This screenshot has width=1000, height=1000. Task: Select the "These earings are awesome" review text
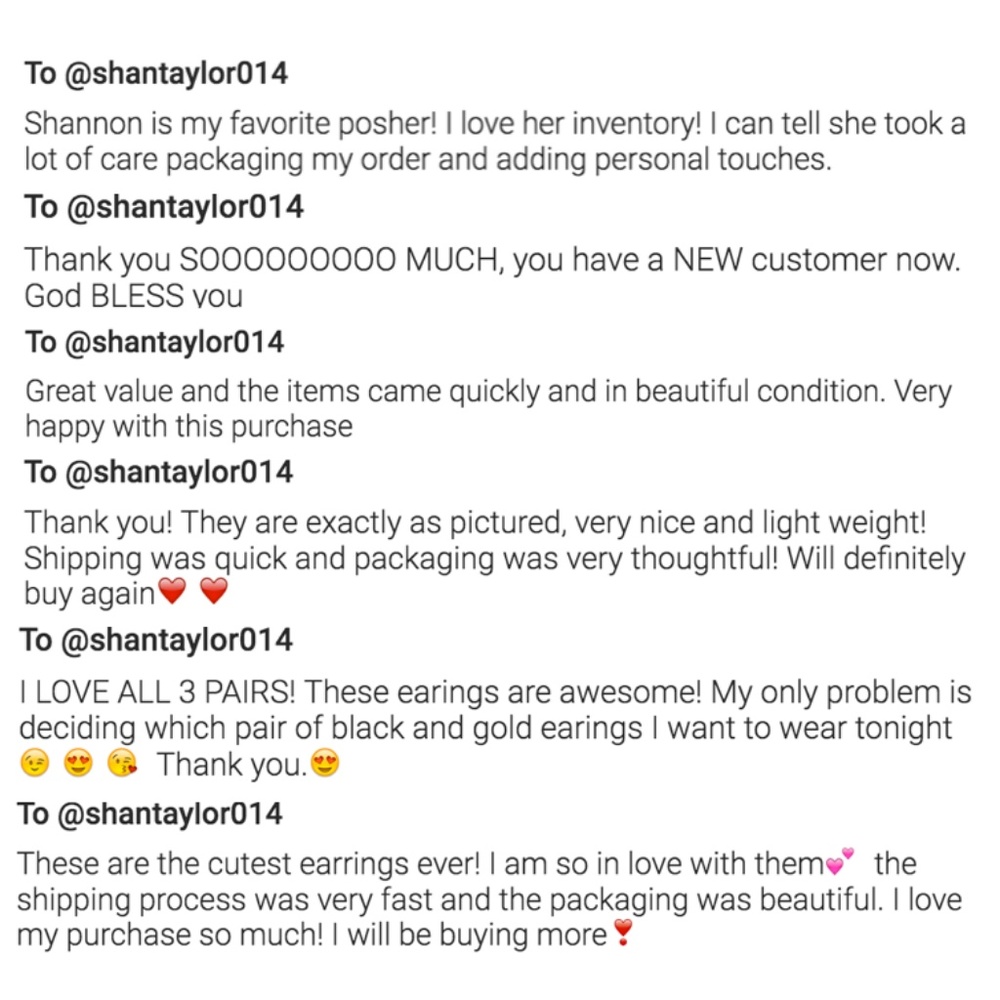(490, 710)
